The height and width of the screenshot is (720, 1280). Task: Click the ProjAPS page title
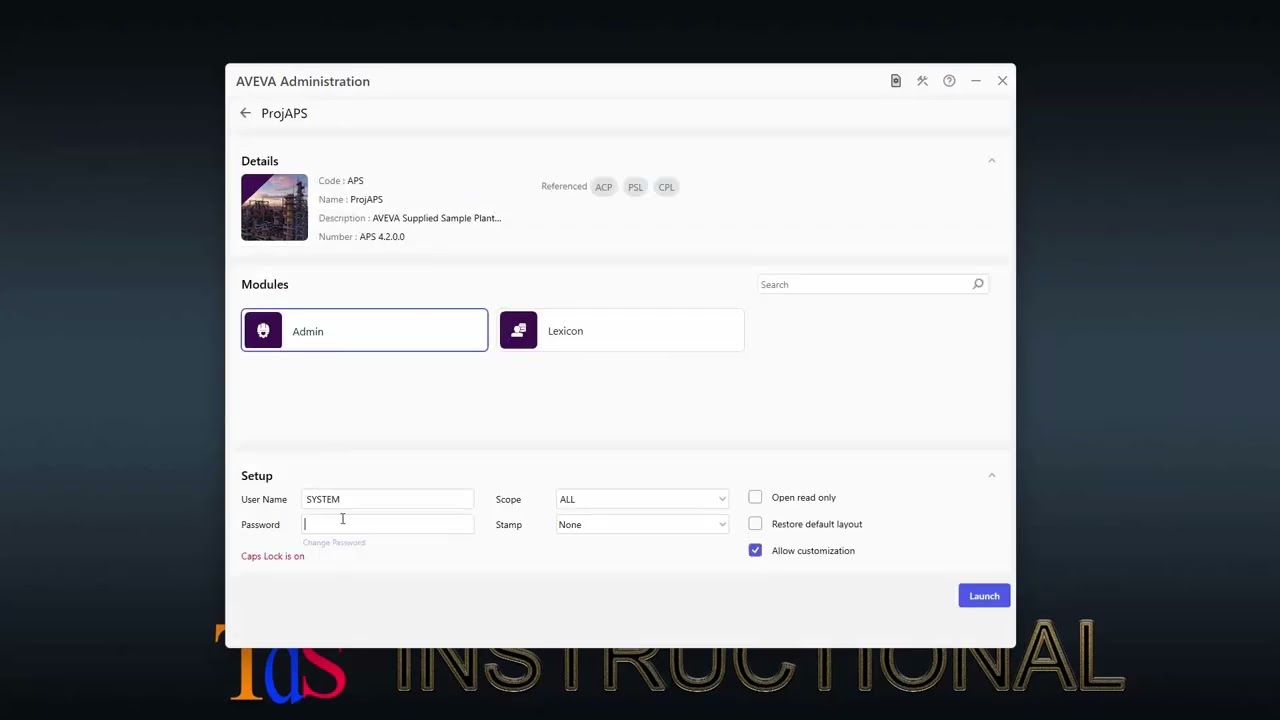click(284, 113)
